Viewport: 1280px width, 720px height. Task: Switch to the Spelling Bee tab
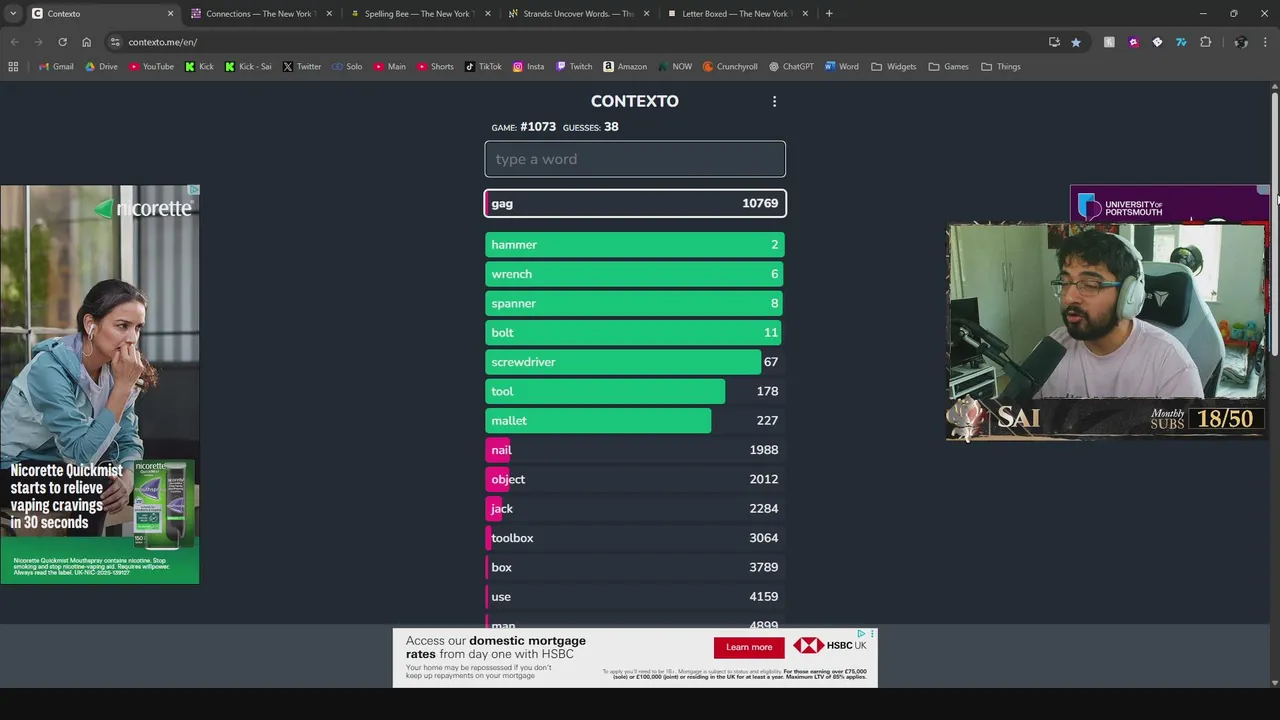click(418, 13)
